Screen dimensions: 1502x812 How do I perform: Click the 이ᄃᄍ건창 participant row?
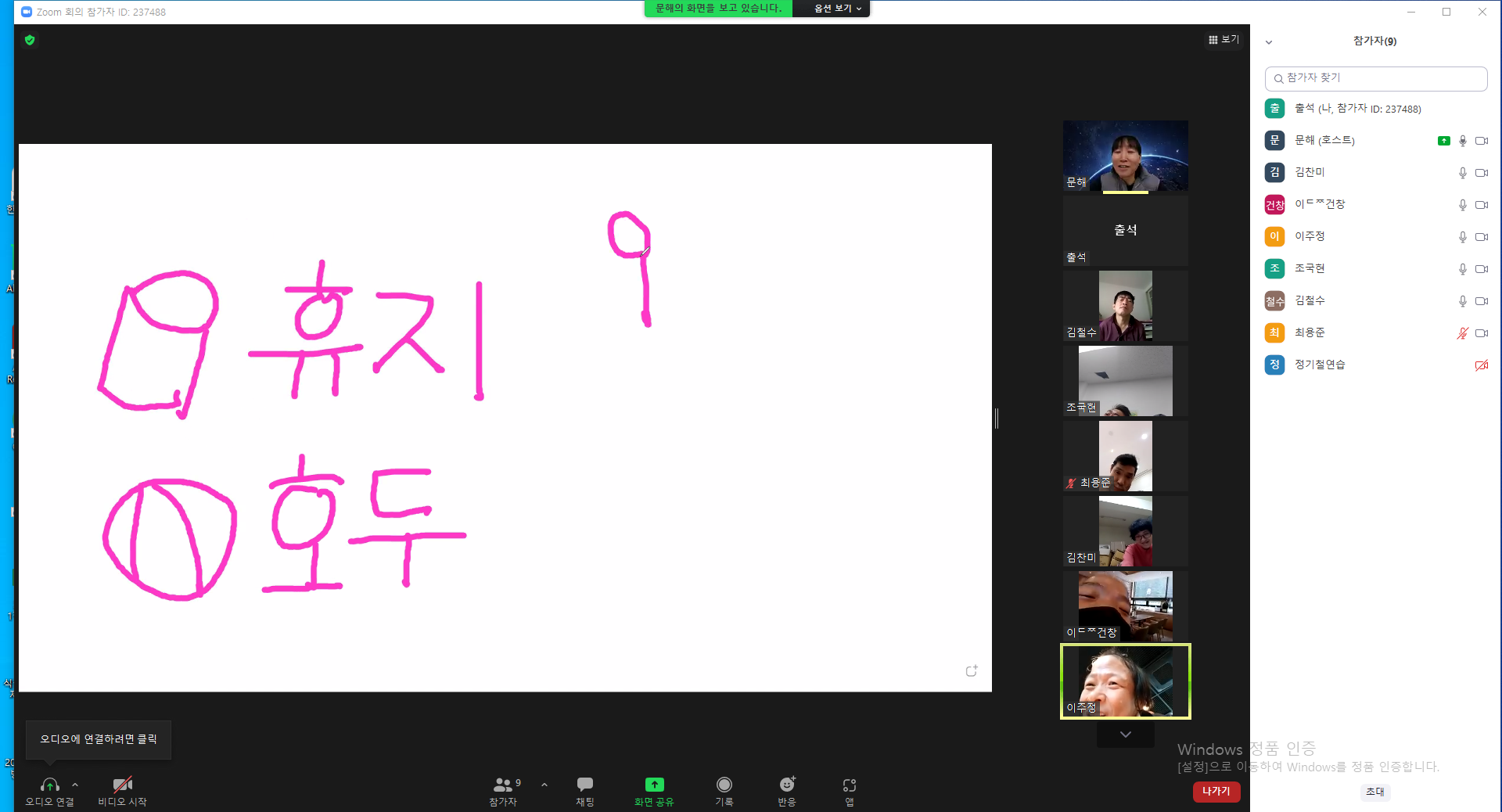click(x=1376, y=205)
